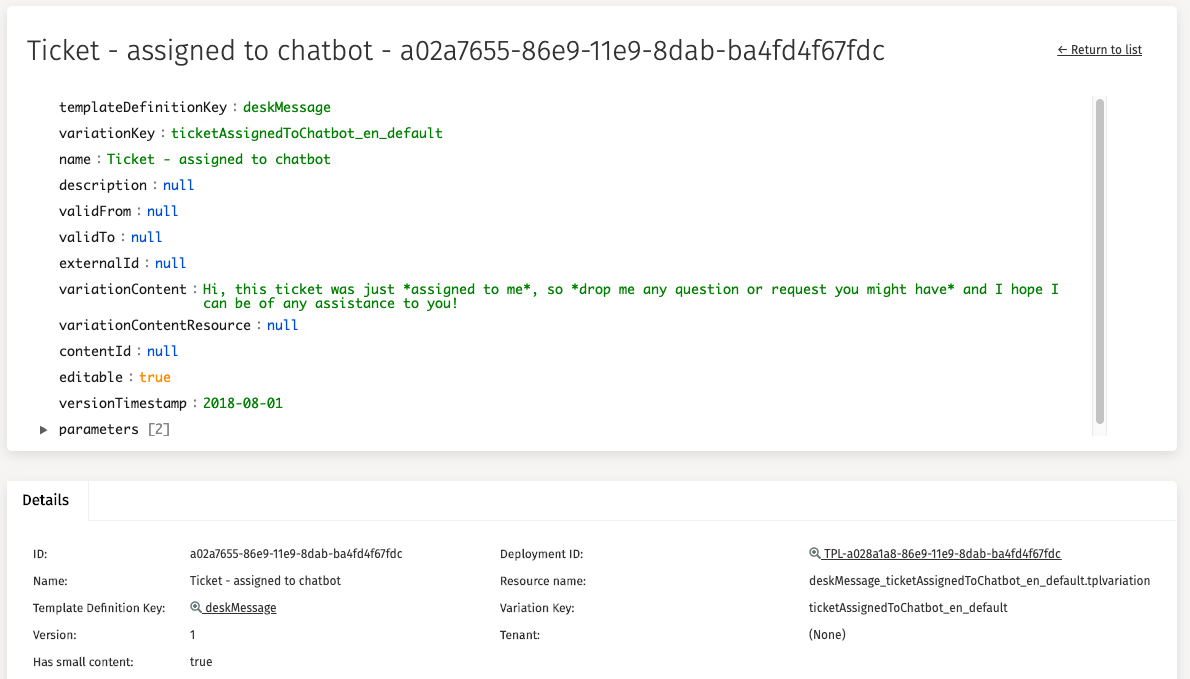Open the deskMessage template definition link

coord(240,608)
